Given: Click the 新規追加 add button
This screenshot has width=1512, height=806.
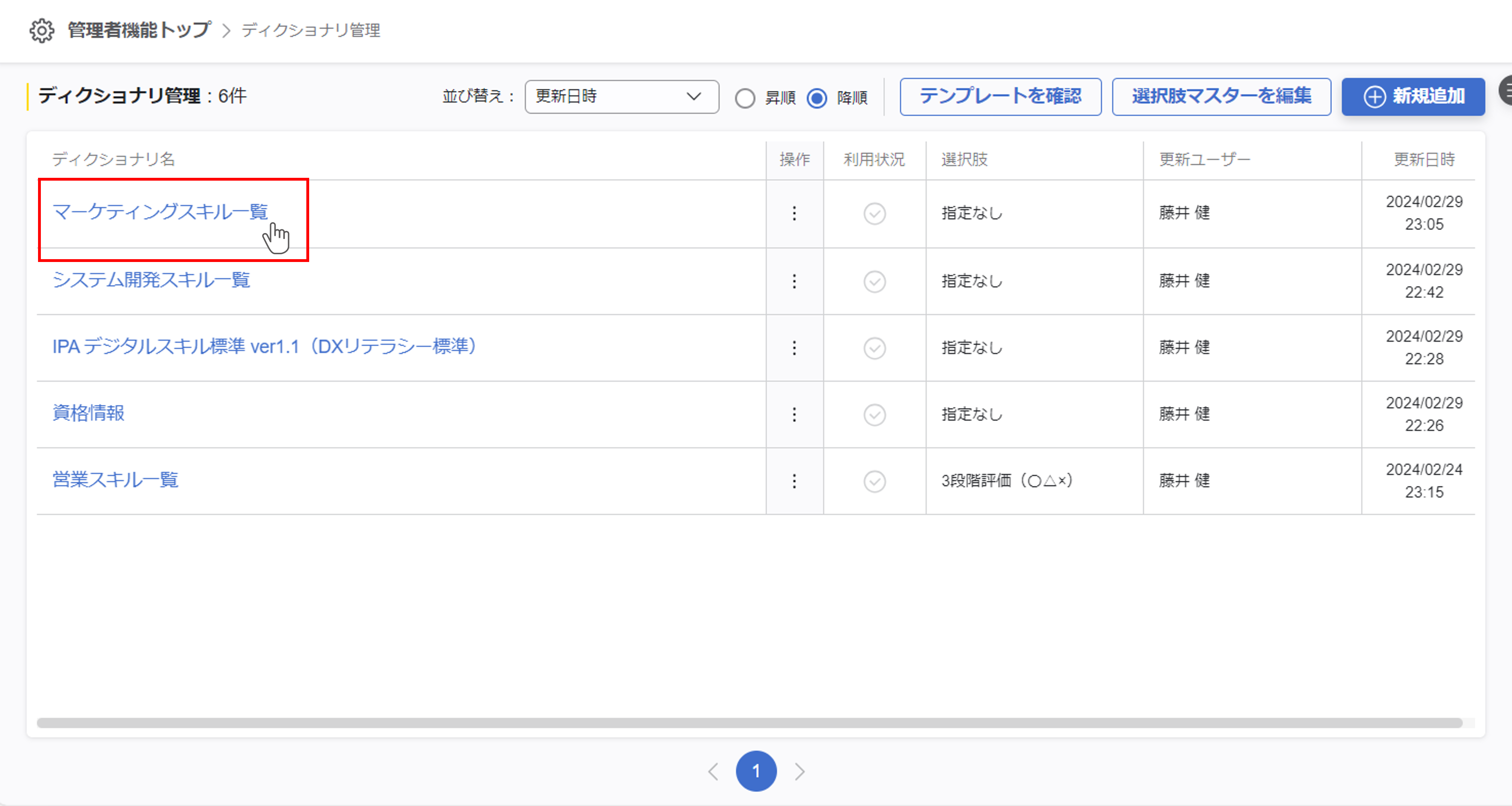Looking at the screenshot, I should [x=1413, y=97].
